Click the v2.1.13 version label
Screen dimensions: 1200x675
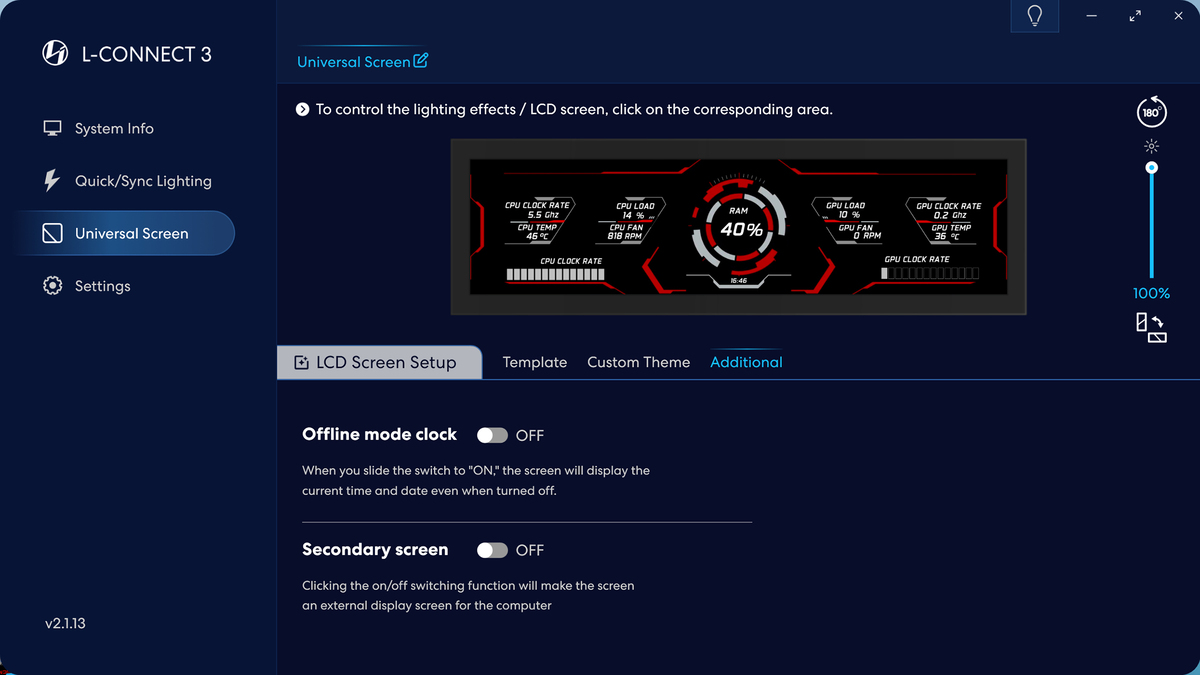(x=65, y=623)
